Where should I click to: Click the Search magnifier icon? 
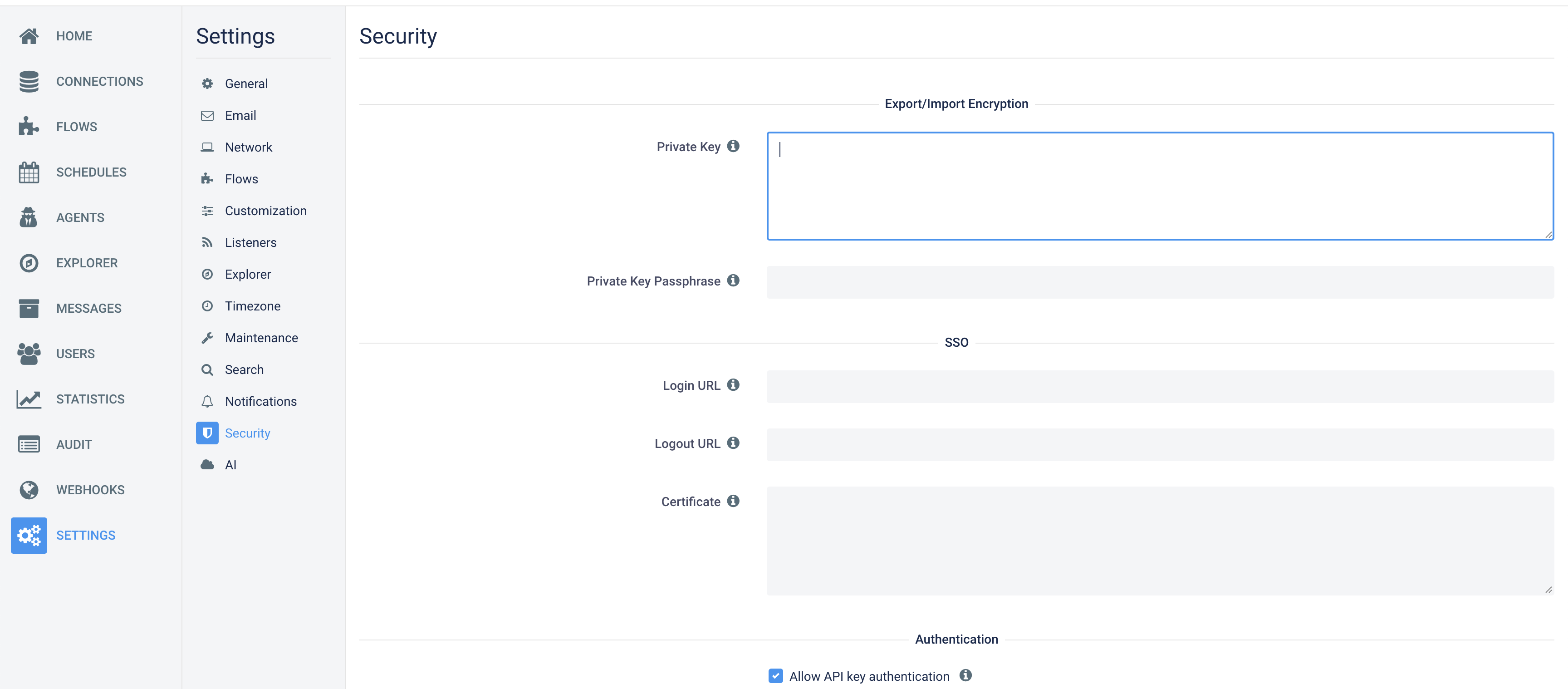tap(207, 370)
